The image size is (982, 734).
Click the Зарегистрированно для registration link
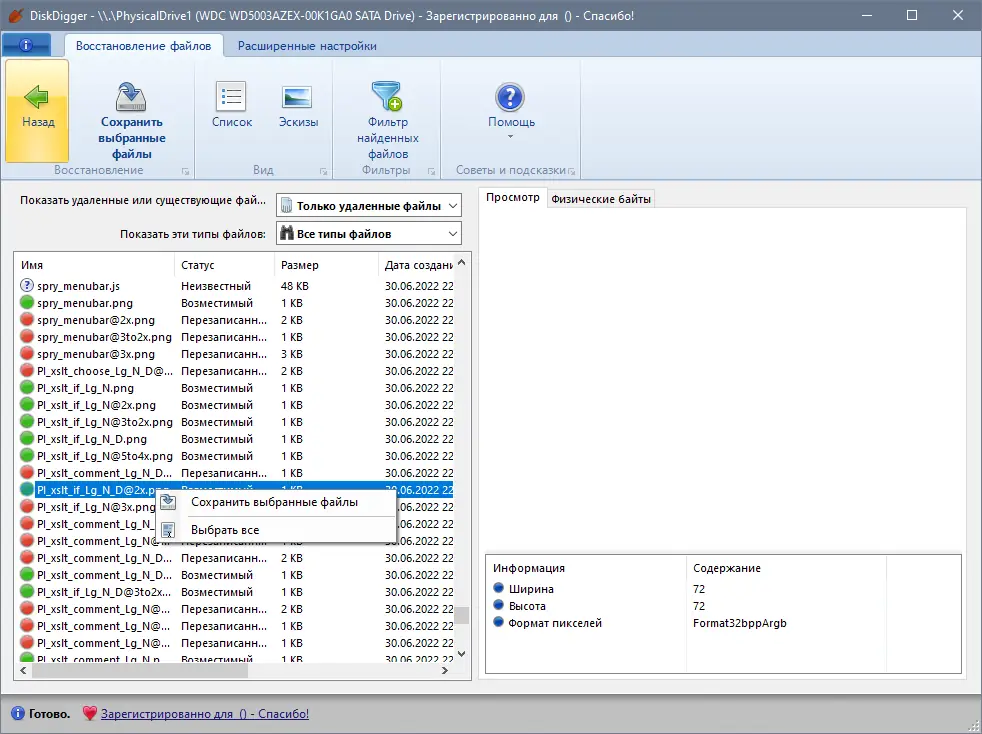204,714
